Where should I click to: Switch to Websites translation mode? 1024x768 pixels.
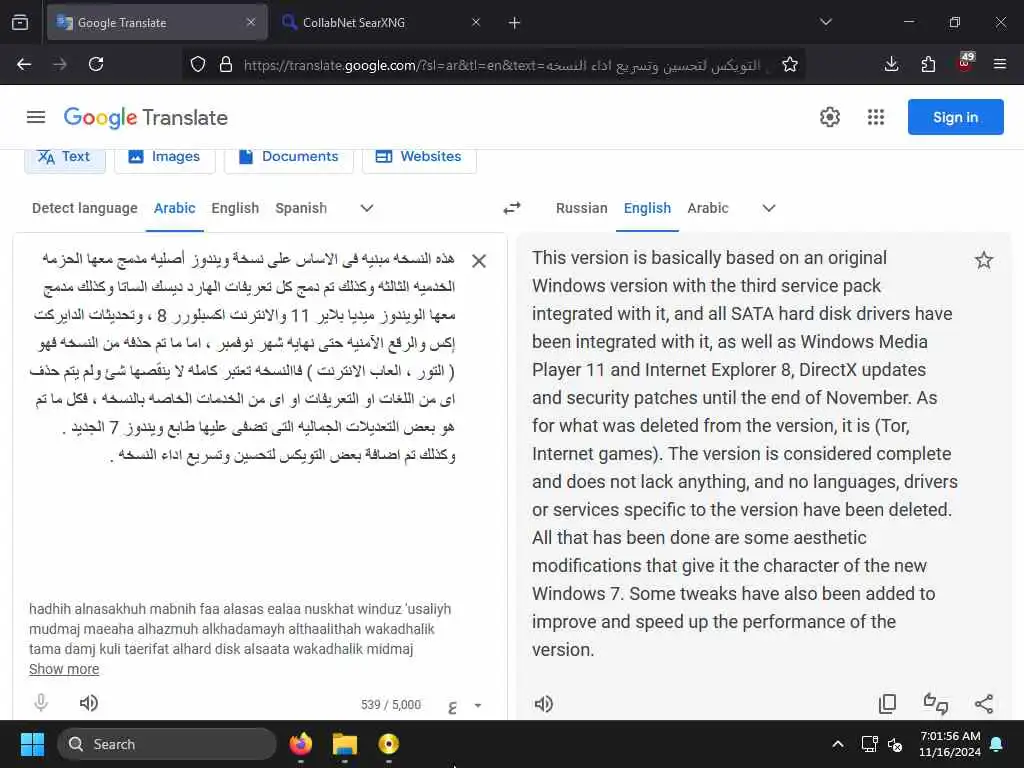click(x=419, y=157)
